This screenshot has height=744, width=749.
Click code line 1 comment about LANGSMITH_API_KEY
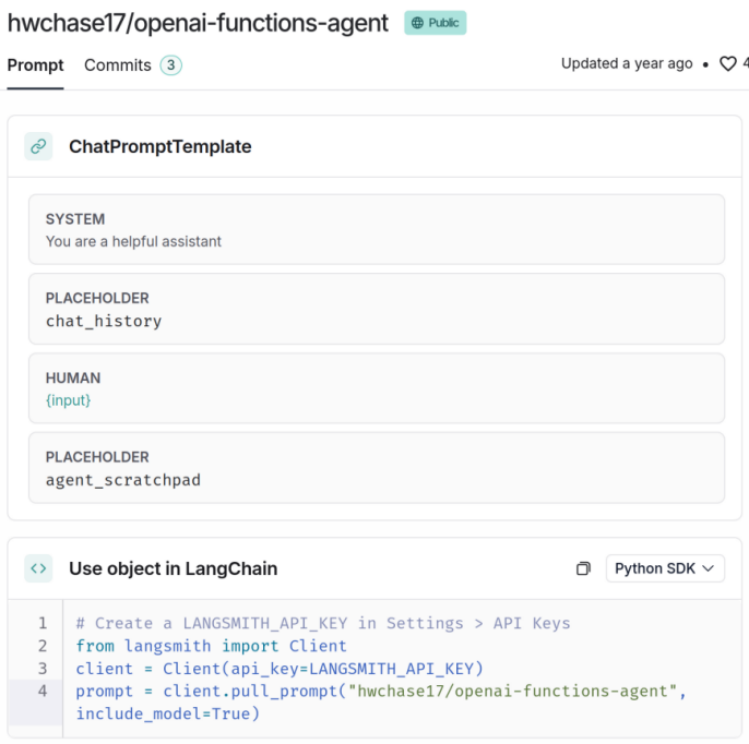coord(323,623)
